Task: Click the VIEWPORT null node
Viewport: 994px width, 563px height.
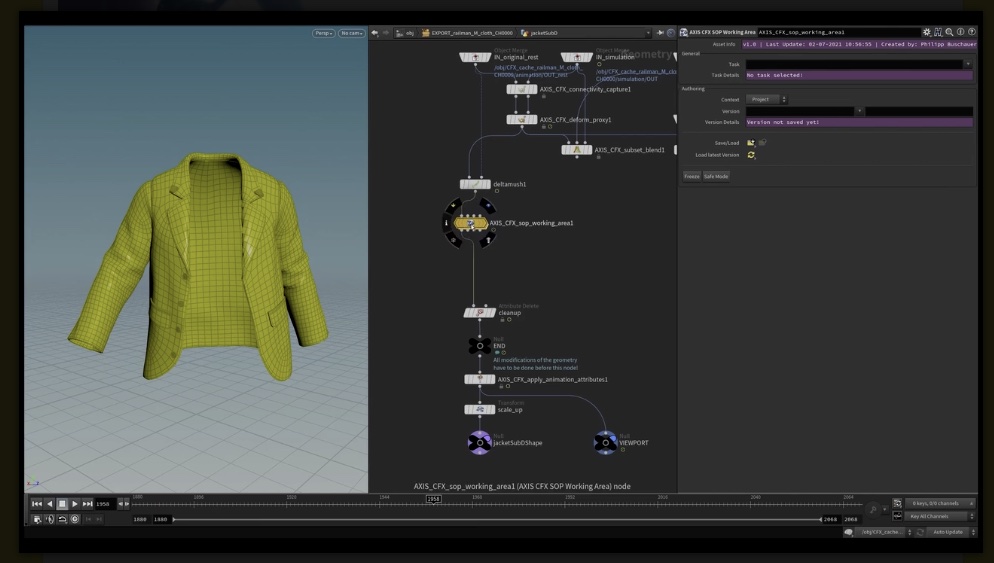Action: (x=605, y=441)
